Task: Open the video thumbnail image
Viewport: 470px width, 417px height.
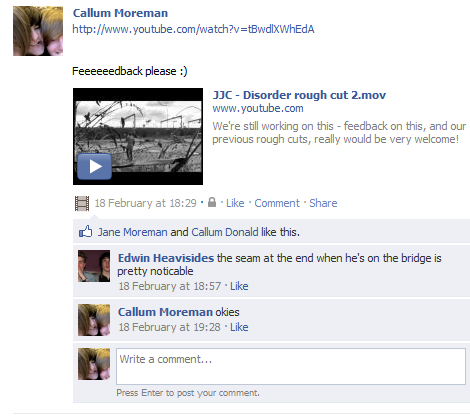Action: point(138,136)
